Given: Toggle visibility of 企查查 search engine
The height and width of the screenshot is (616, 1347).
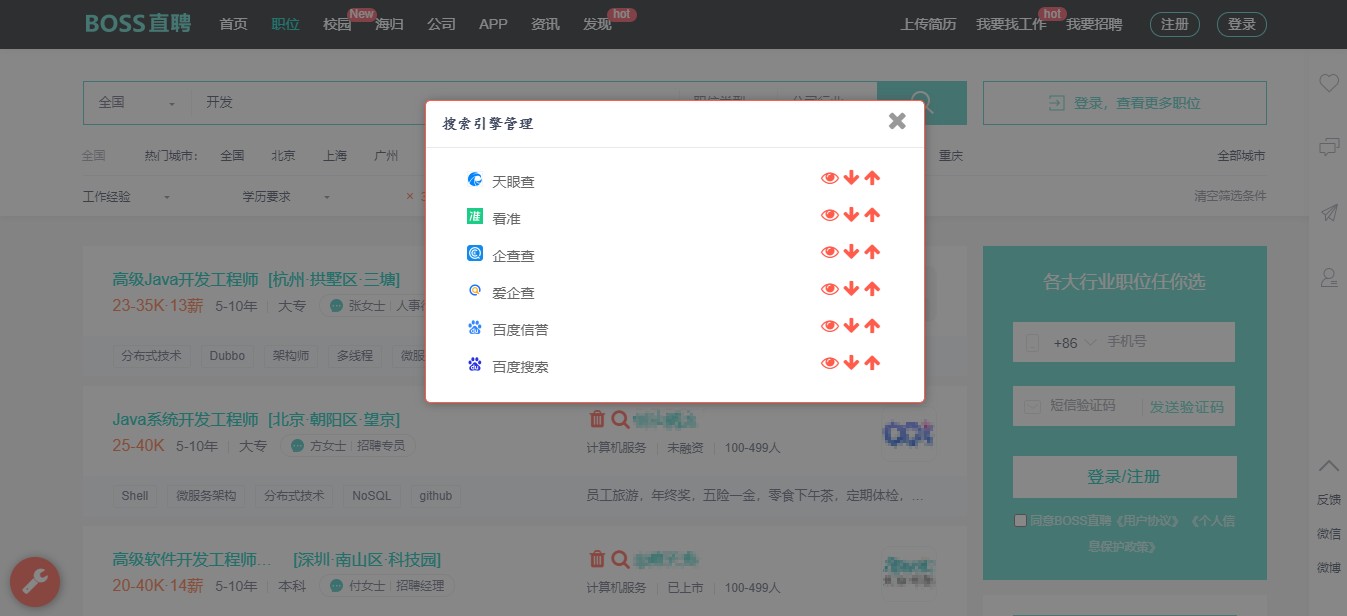Looking at the screenshot, I should (x=829, y=252).
